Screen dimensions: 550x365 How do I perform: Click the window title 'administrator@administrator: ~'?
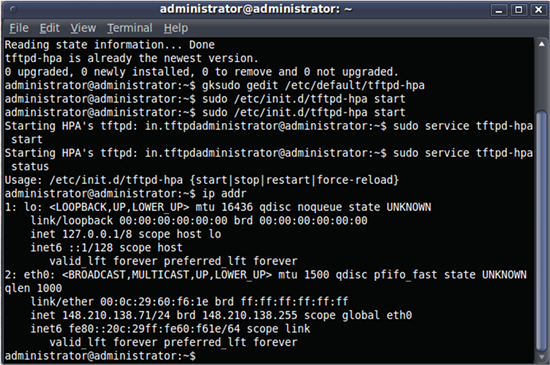point(256,9)
